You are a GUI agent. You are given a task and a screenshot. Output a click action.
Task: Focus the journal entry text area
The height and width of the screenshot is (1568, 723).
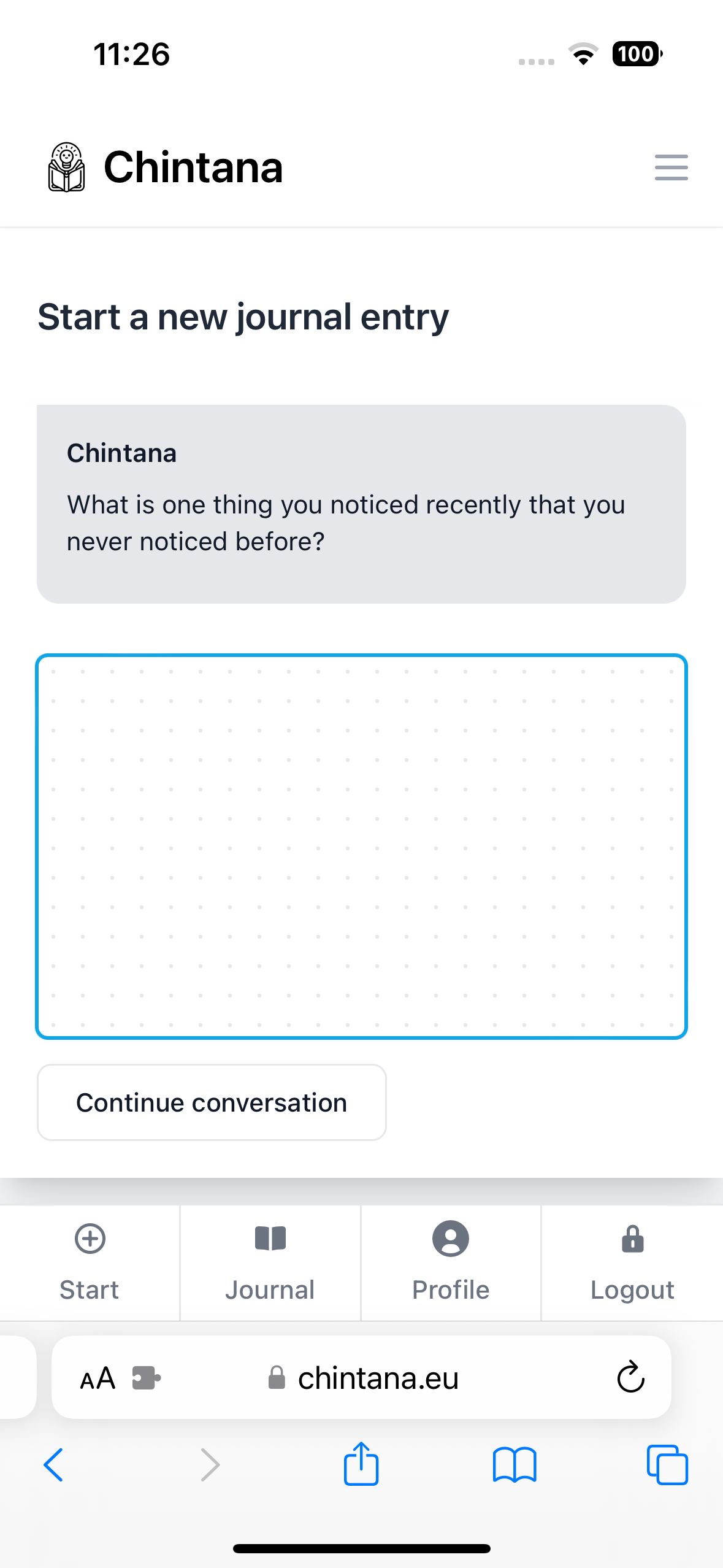pyautogui.click(x=361, y=847)
